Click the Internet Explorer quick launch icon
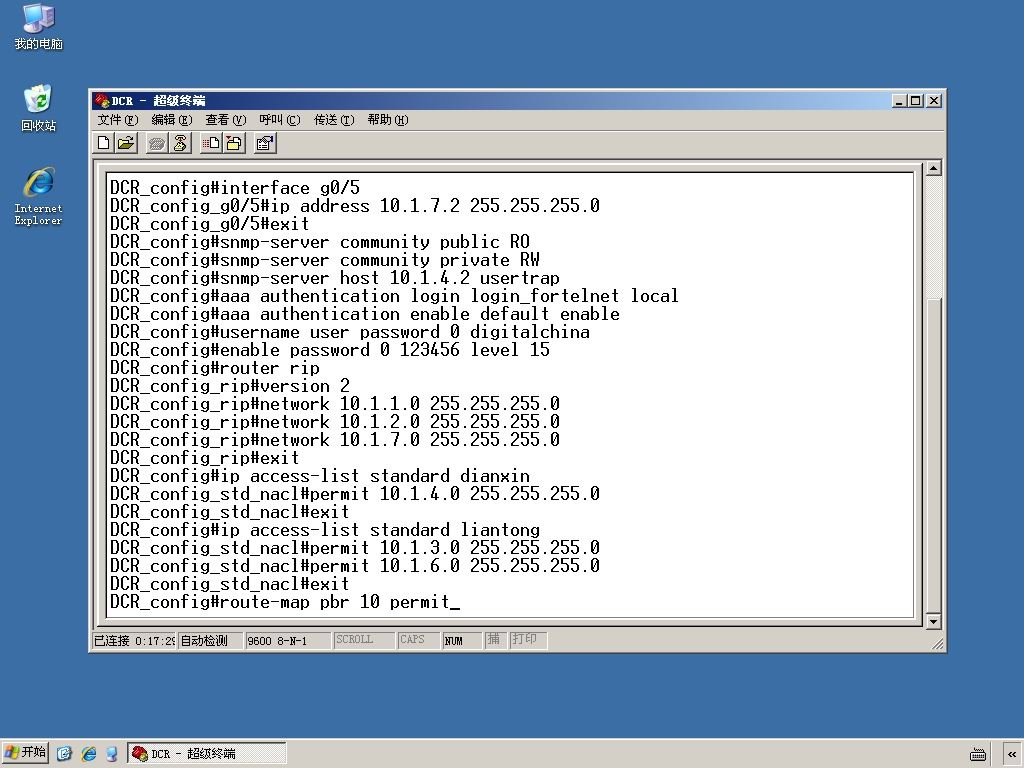 point(89,754)
